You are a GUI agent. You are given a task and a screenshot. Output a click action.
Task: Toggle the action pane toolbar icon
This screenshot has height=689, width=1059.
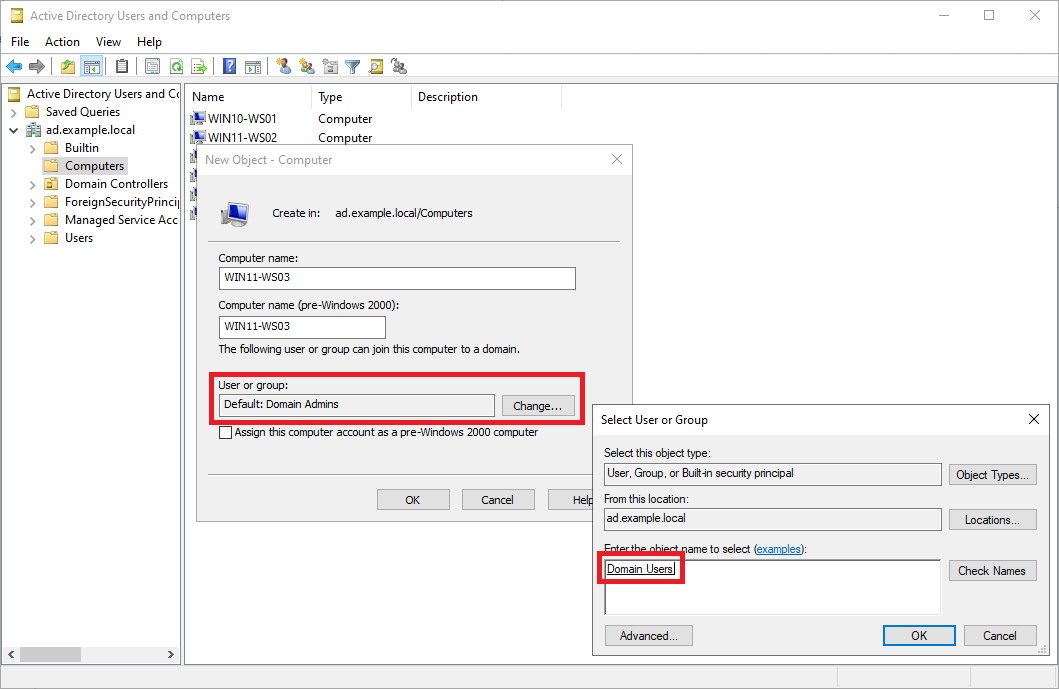click(x=253, y=66)
